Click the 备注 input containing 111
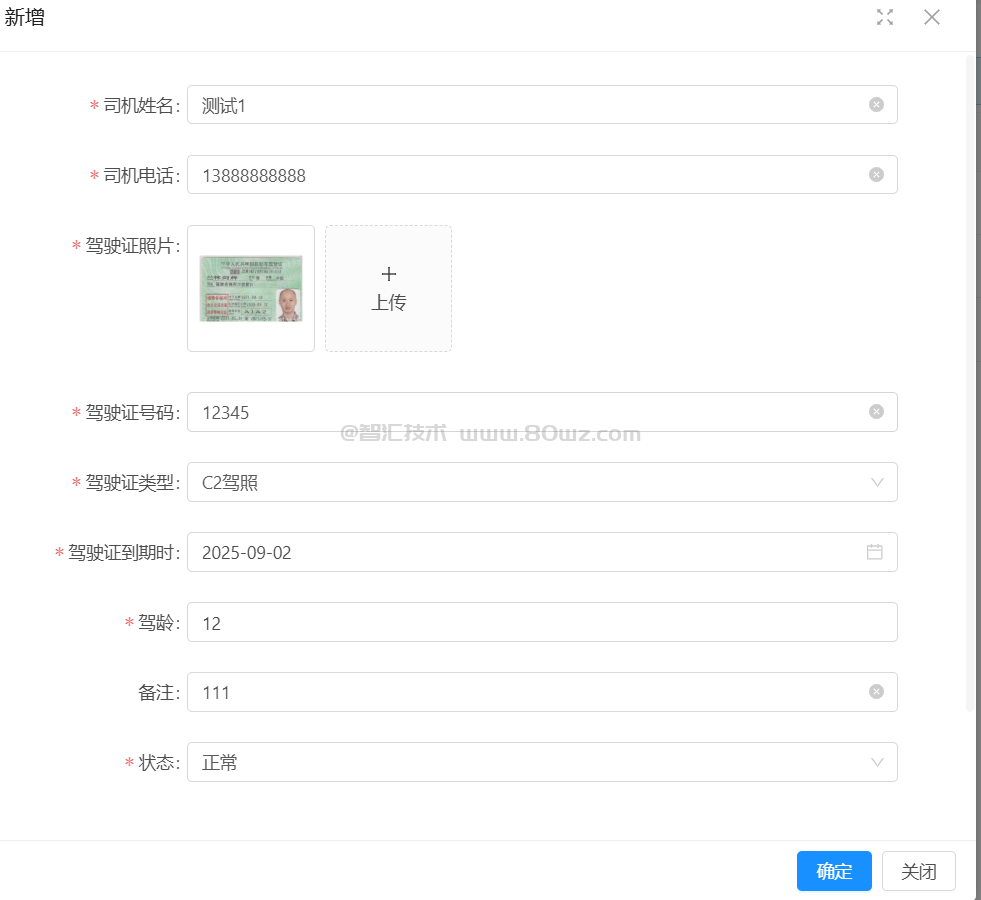 point(542,692)
